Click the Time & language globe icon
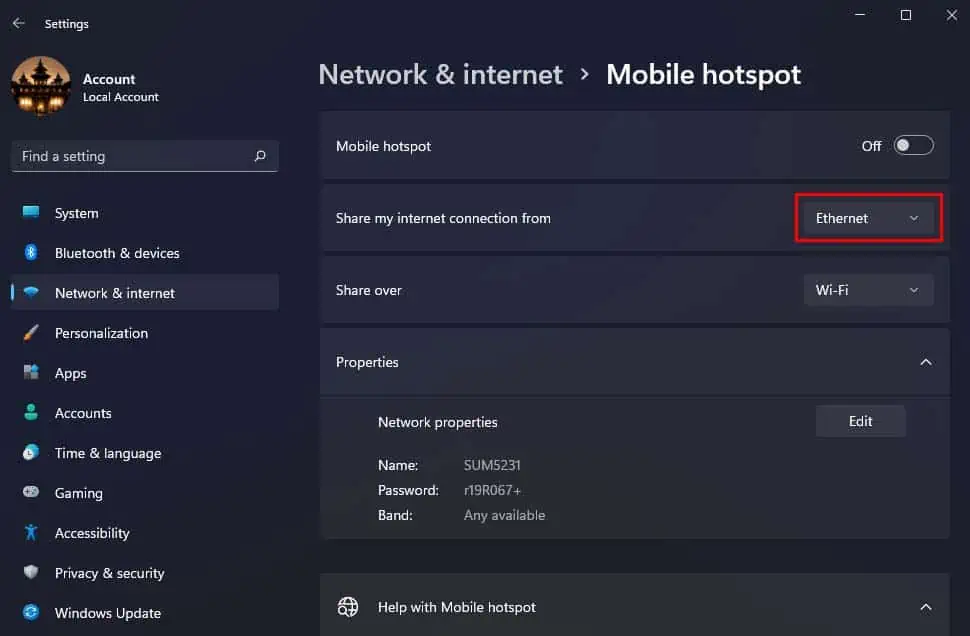This screenshot has width=970, height=636. [31, 453]
